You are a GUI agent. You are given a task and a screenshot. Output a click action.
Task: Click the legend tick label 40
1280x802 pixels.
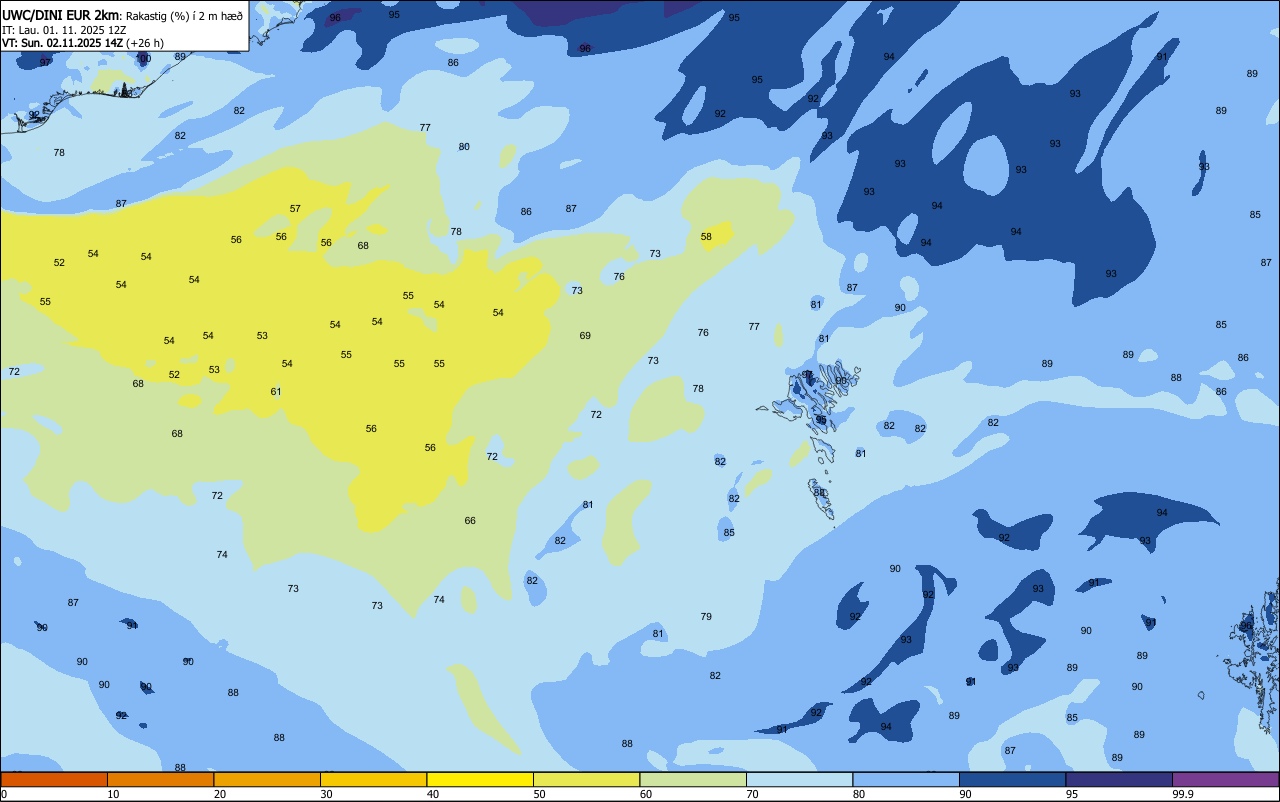click(433, 794)
